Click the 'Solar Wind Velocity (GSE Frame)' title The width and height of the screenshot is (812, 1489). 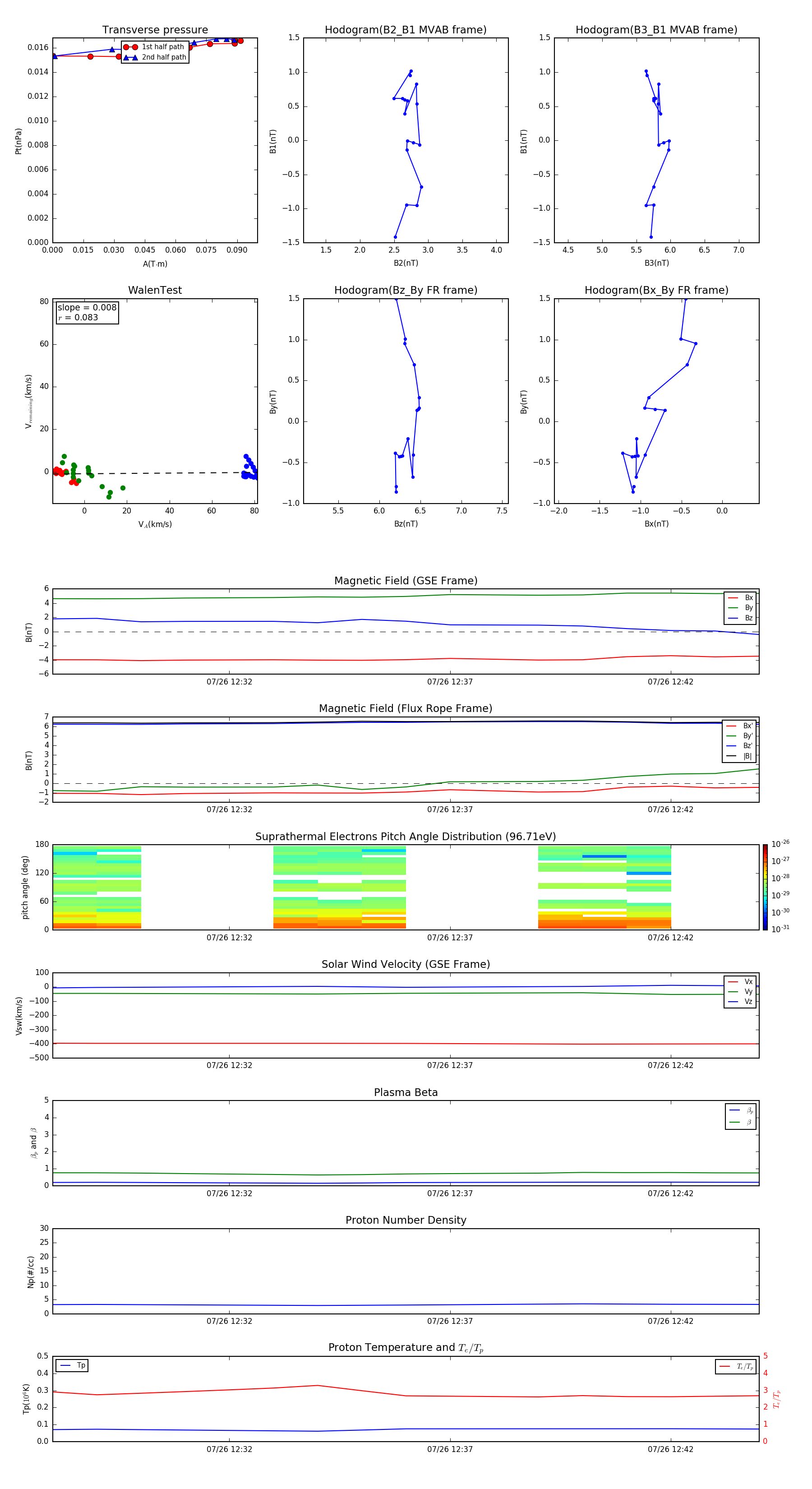tap(406, 965)
